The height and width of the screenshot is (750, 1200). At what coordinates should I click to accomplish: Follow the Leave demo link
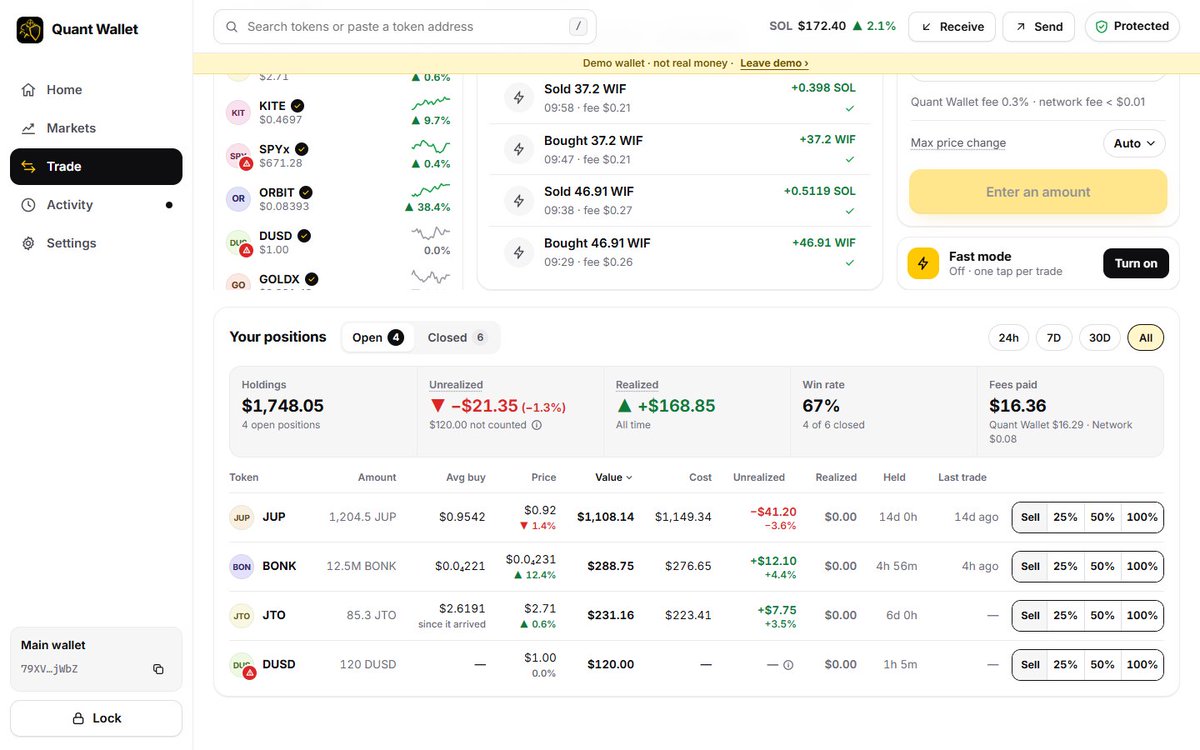tap(774, 63)
